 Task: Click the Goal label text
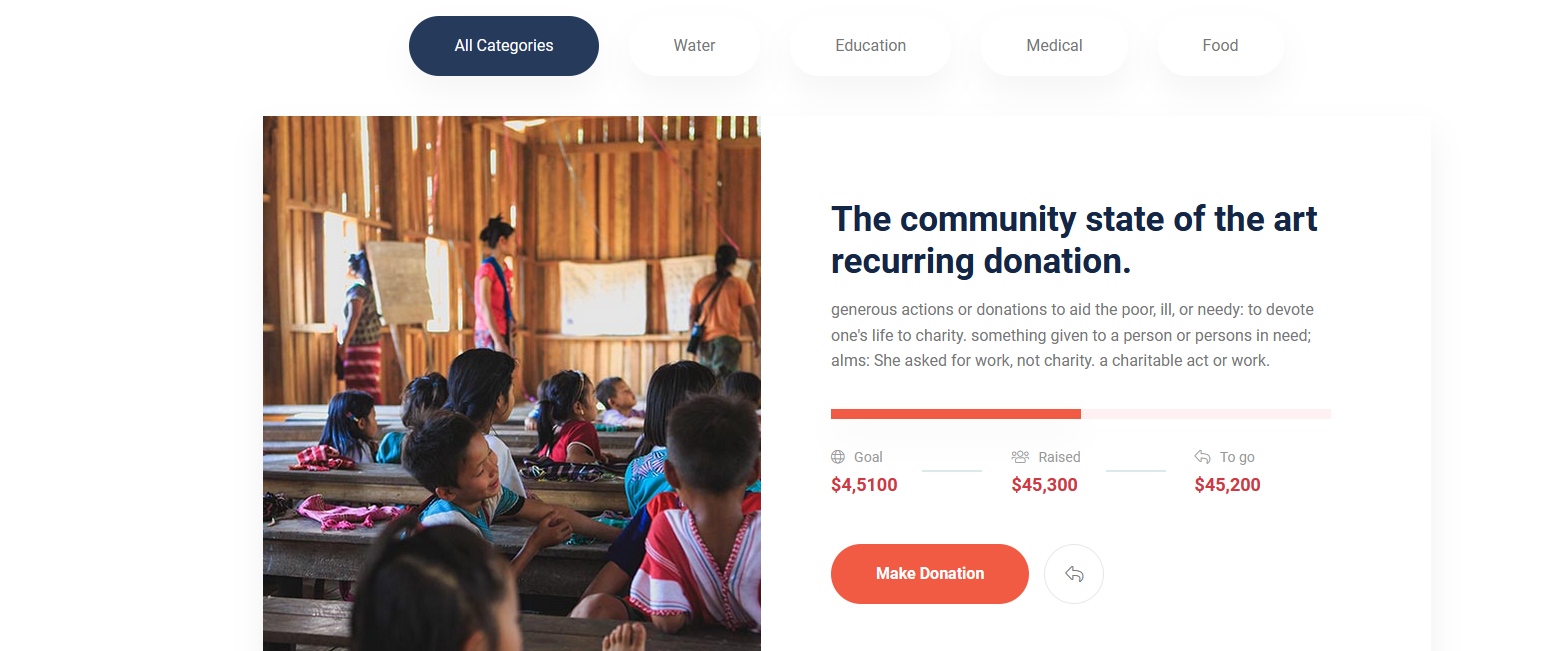(x=868, y=457)
